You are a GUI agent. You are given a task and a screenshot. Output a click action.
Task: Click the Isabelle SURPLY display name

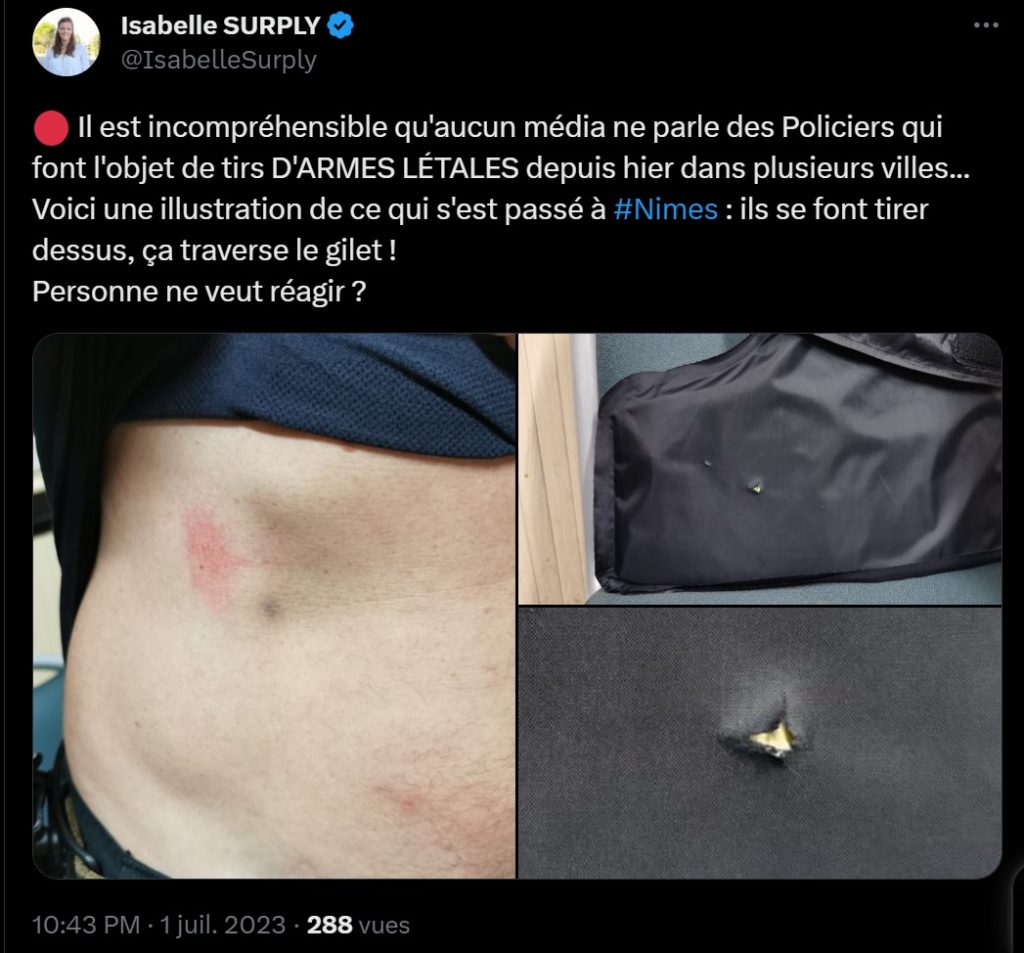(x=220, y=25)
